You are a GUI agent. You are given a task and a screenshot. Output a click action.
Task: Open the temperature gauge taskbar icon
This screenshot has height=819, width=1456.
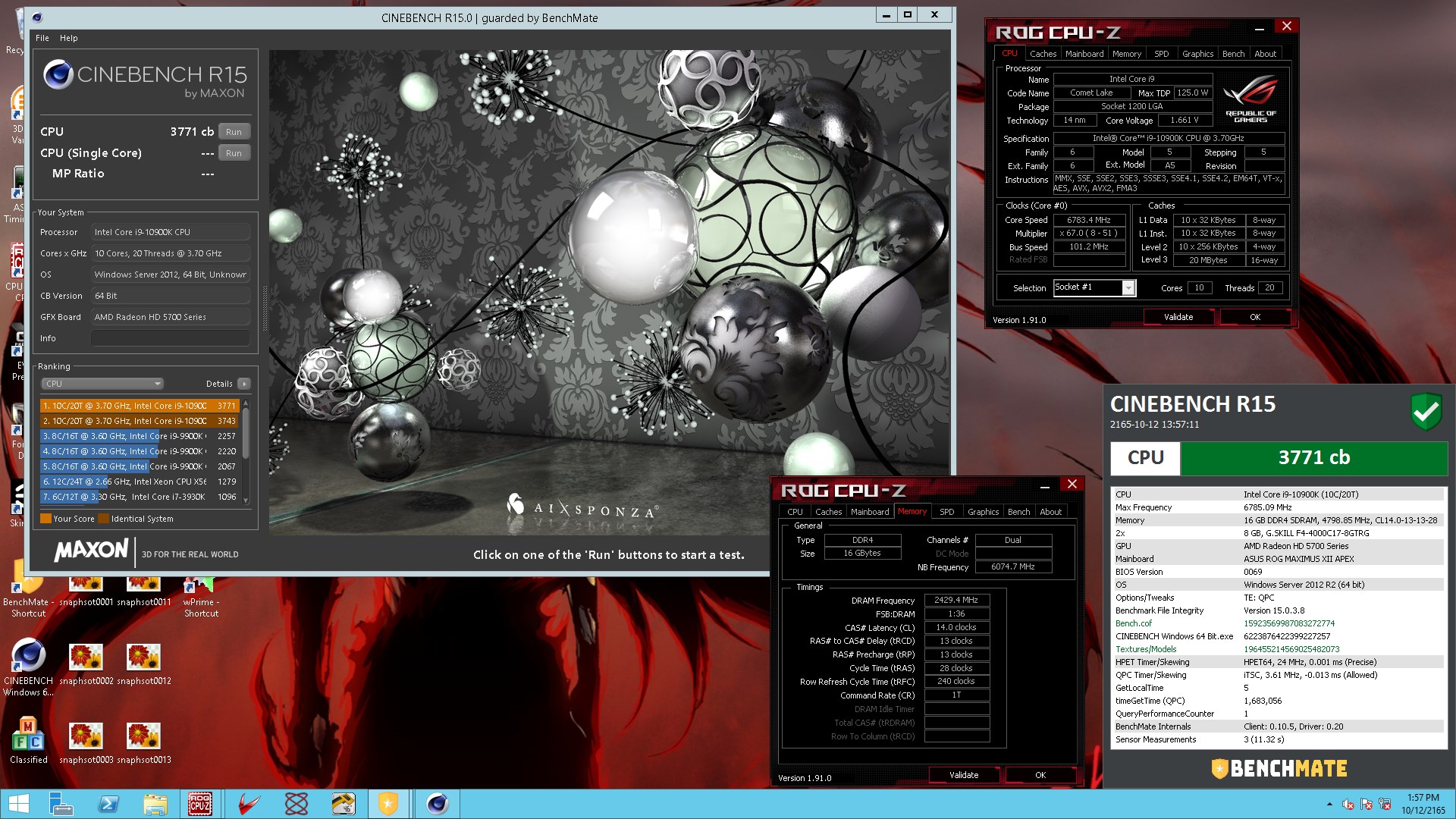click(x=343, y=804)
